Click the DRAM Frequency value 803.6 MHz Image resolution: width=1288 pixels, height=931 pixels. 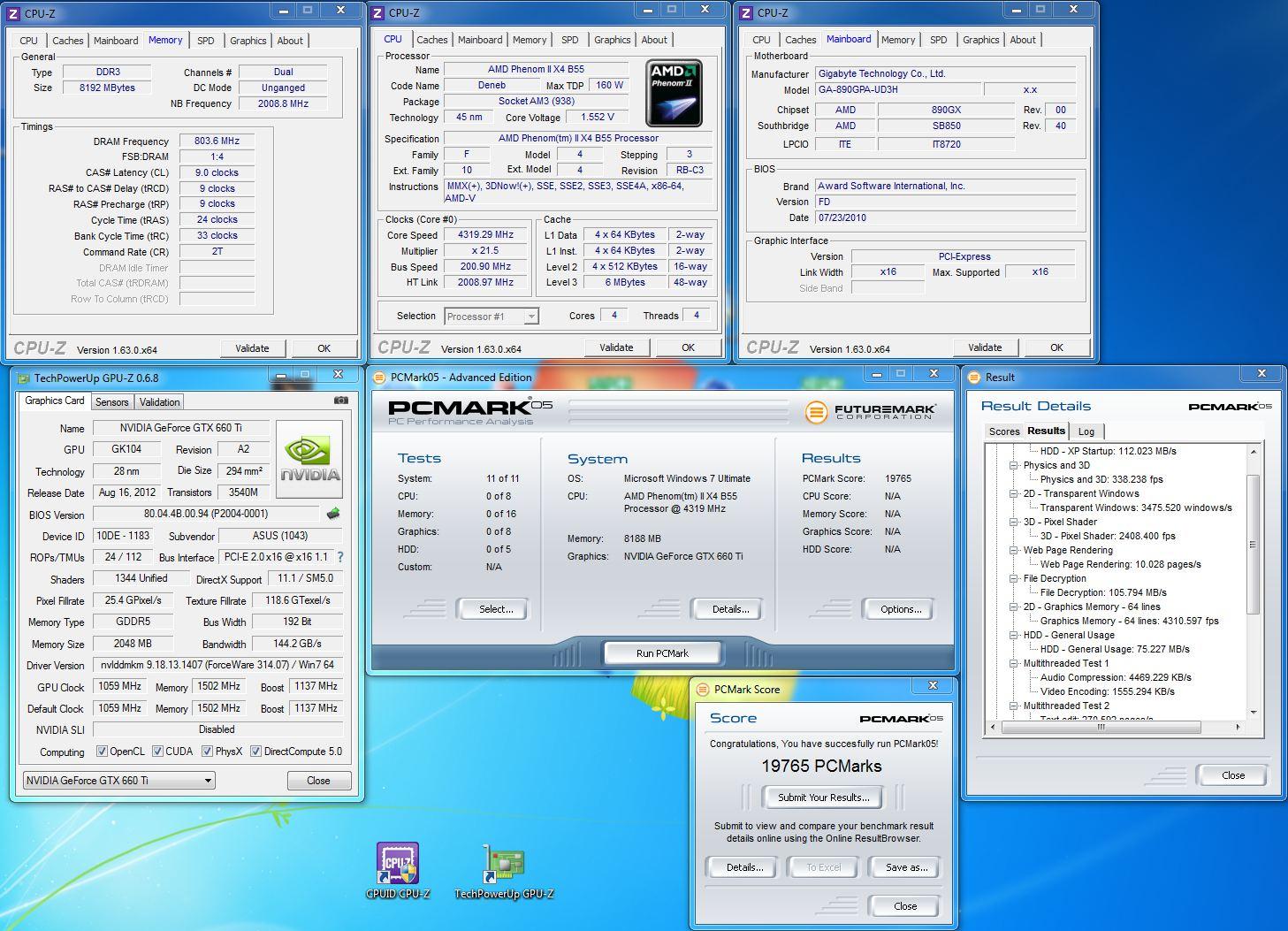point(217,141)
